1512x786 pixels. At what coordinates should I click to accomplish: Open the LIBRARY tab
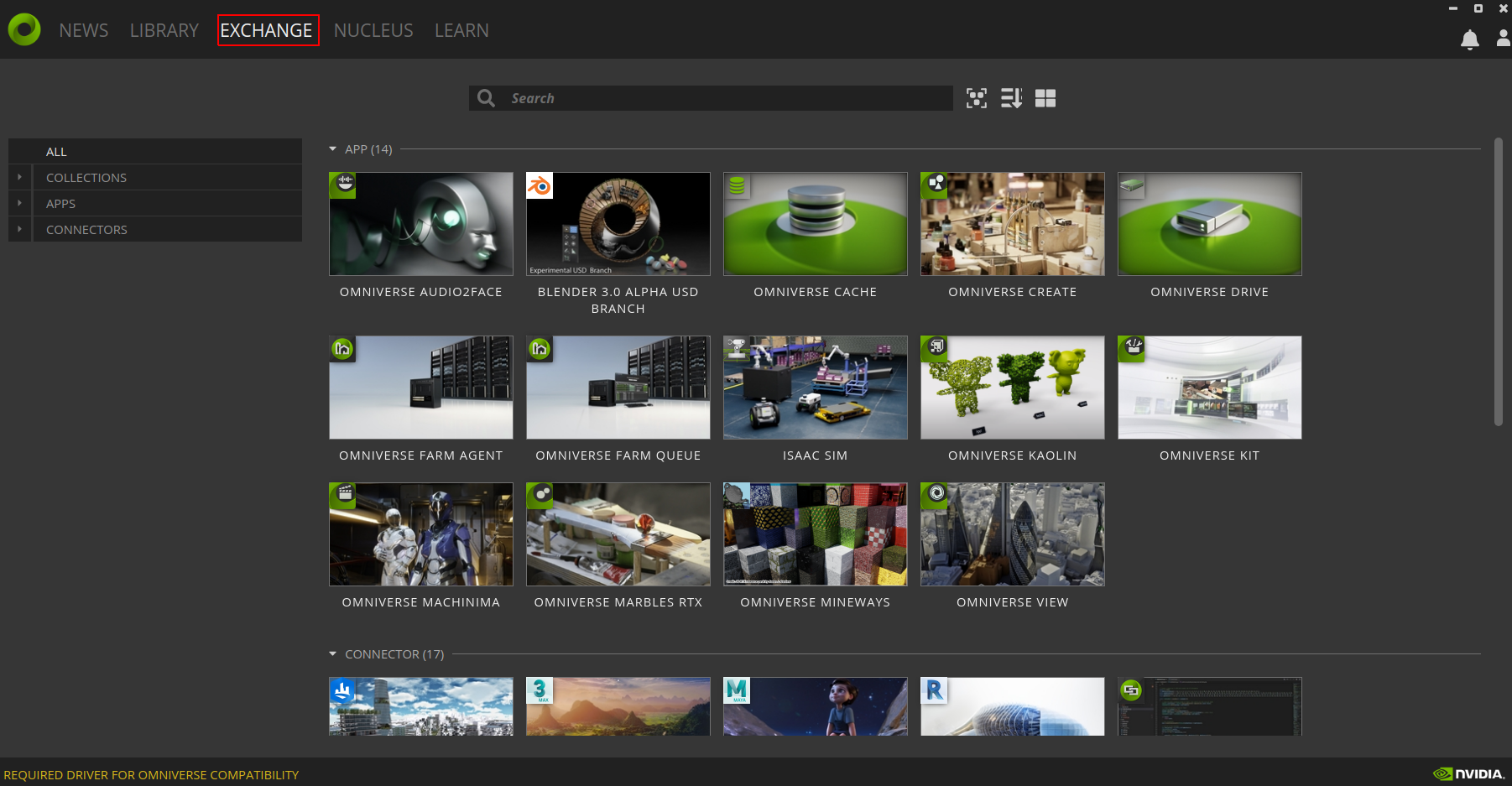click(164, 30)
